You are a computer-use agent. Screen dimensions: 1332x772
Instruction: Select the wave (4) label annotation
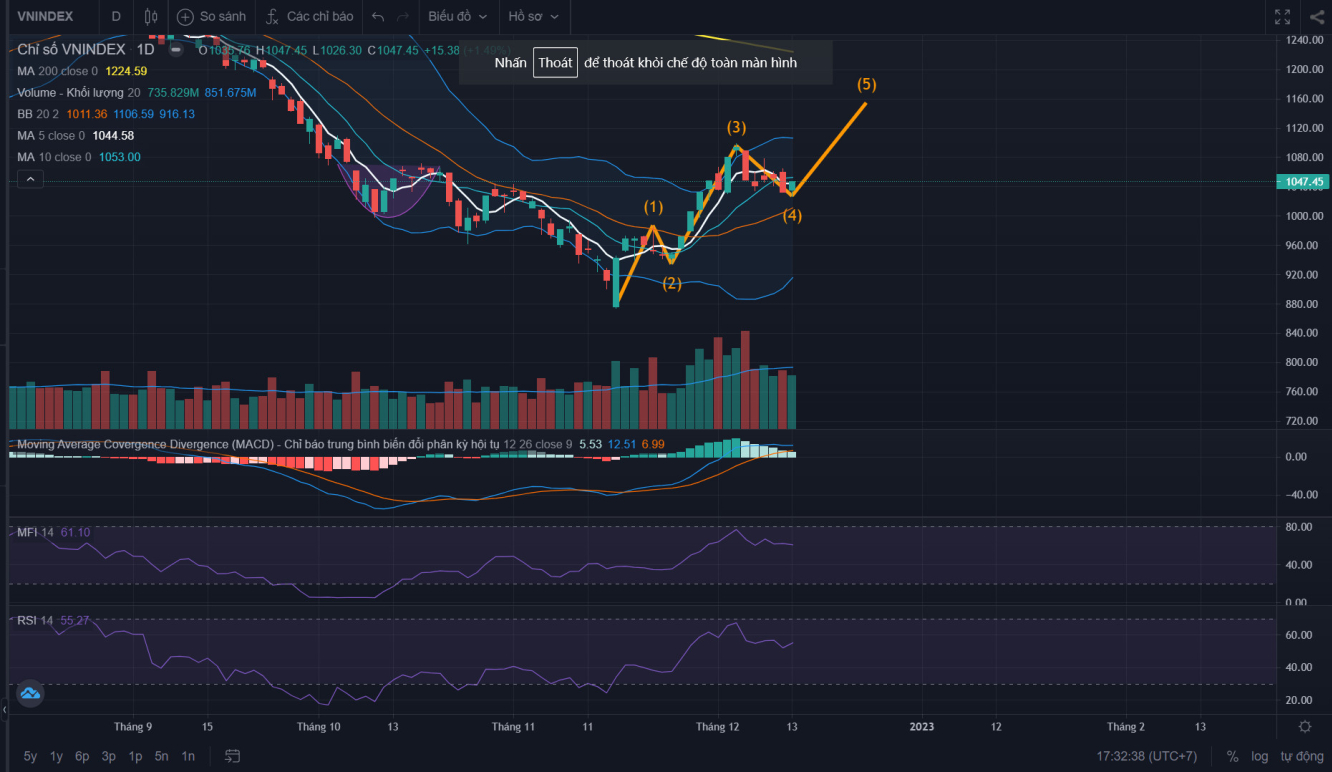click(x=792, y=215)
